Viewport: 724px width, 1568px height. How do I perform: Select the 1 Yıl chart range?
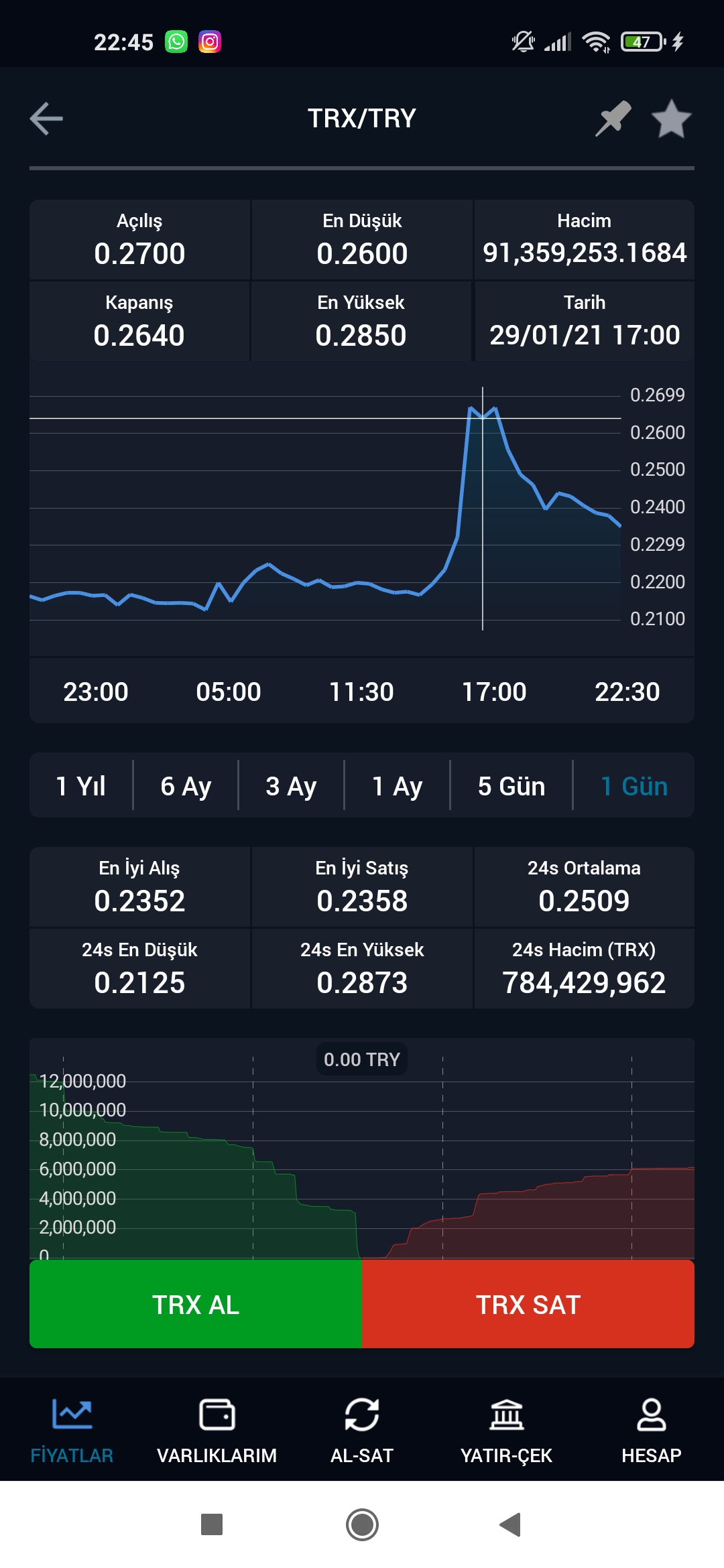(81, 785)
